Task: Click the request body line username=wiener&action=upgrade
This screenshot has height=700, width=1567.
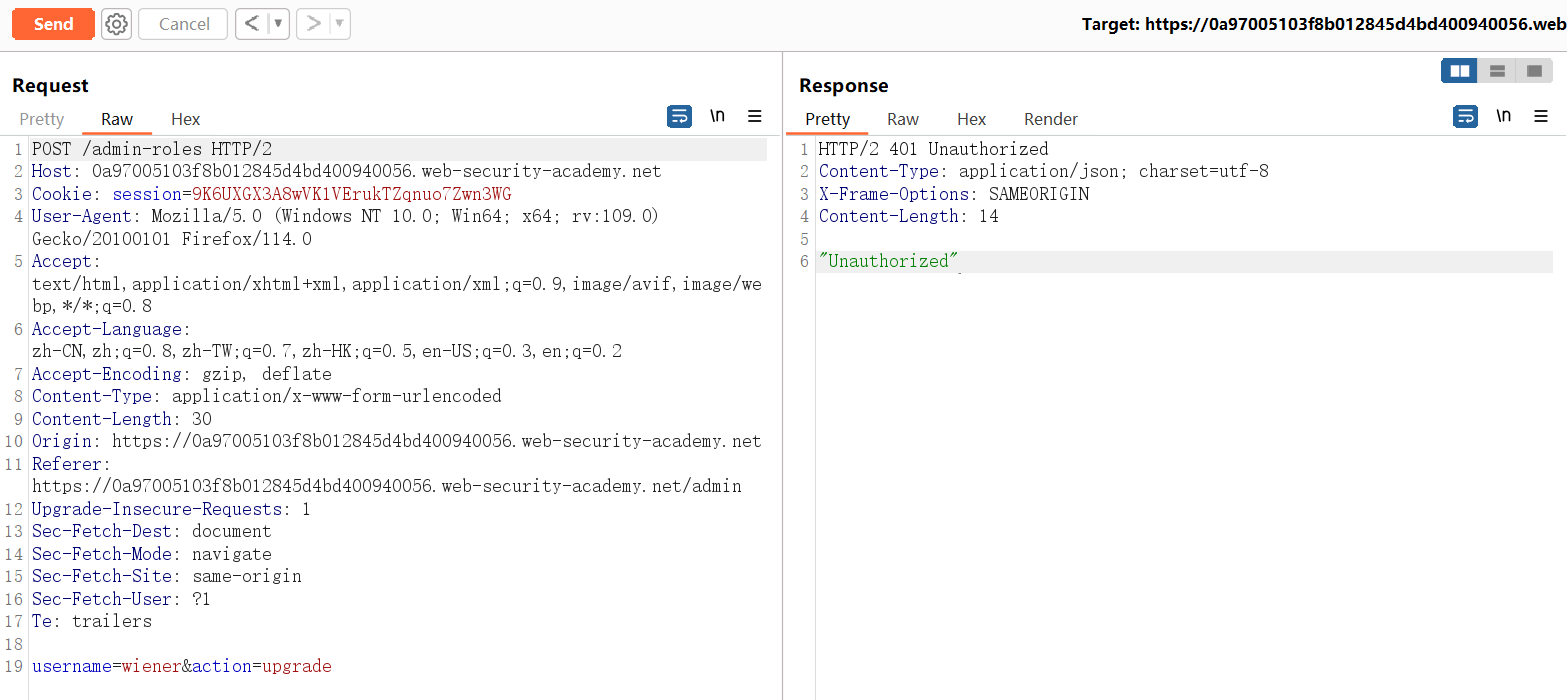Action: click(x=181, y=666)
